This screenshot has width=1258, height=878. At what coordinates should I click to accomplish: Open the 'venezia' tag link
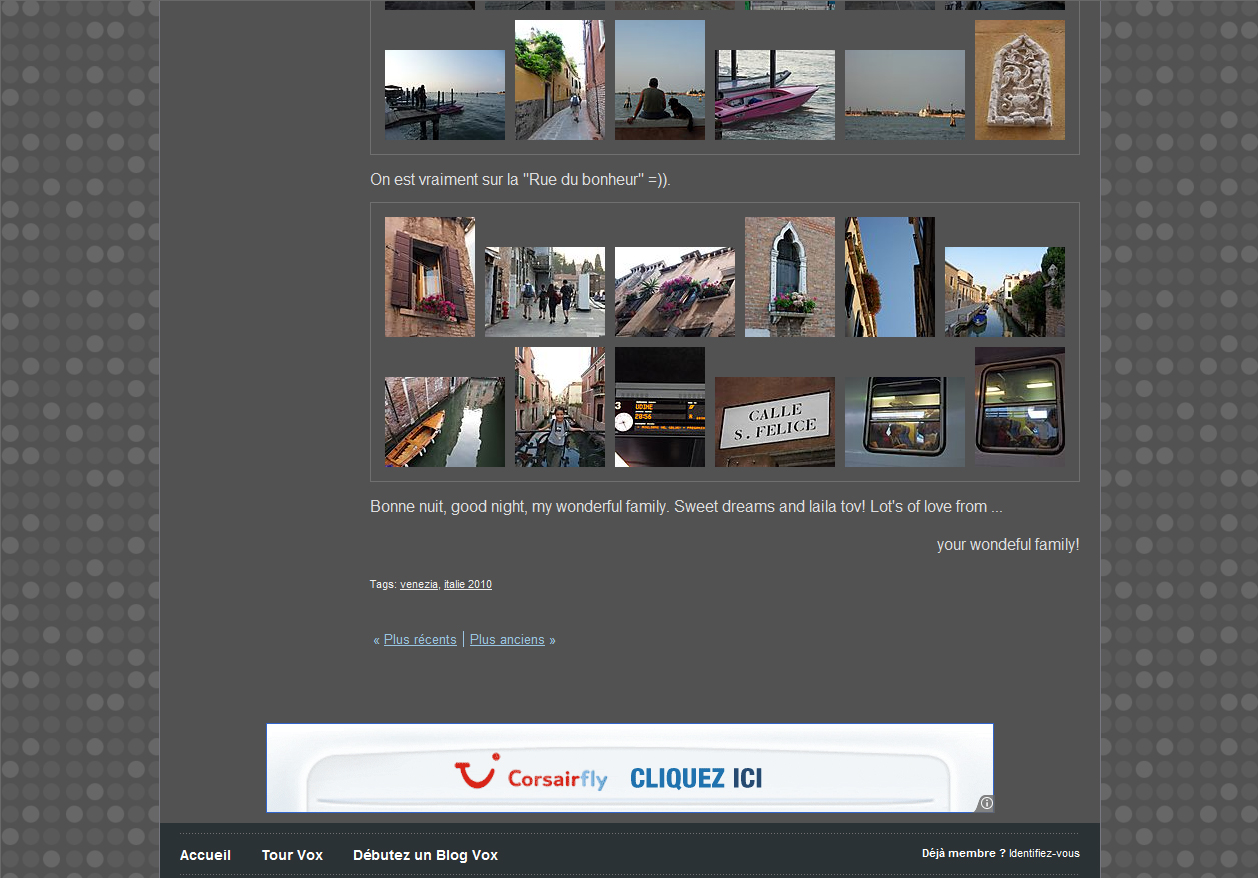[x=419, y=584]
